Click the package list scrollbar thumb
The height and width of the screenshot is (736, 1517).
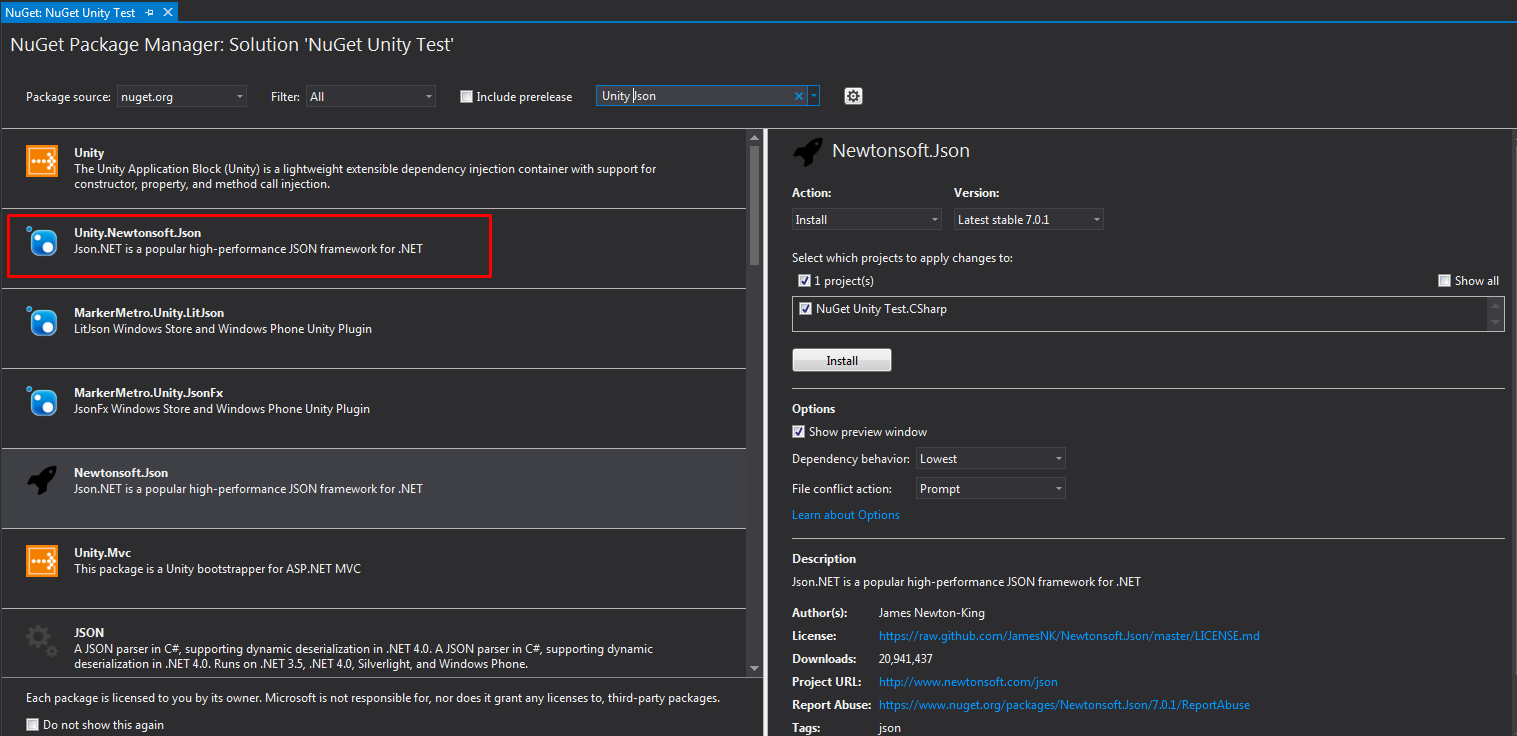755,205
